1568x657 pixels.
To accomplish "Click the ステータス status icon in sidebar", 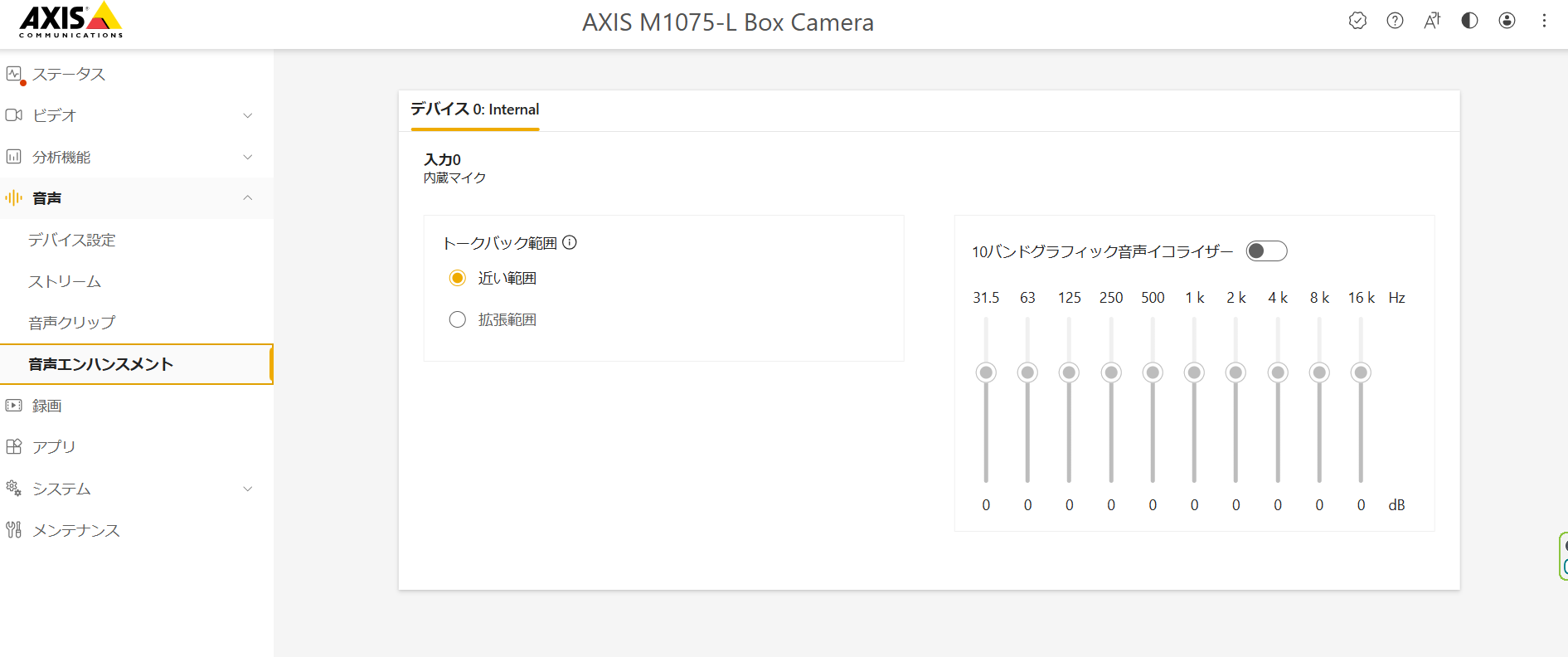I will [15, 75].
